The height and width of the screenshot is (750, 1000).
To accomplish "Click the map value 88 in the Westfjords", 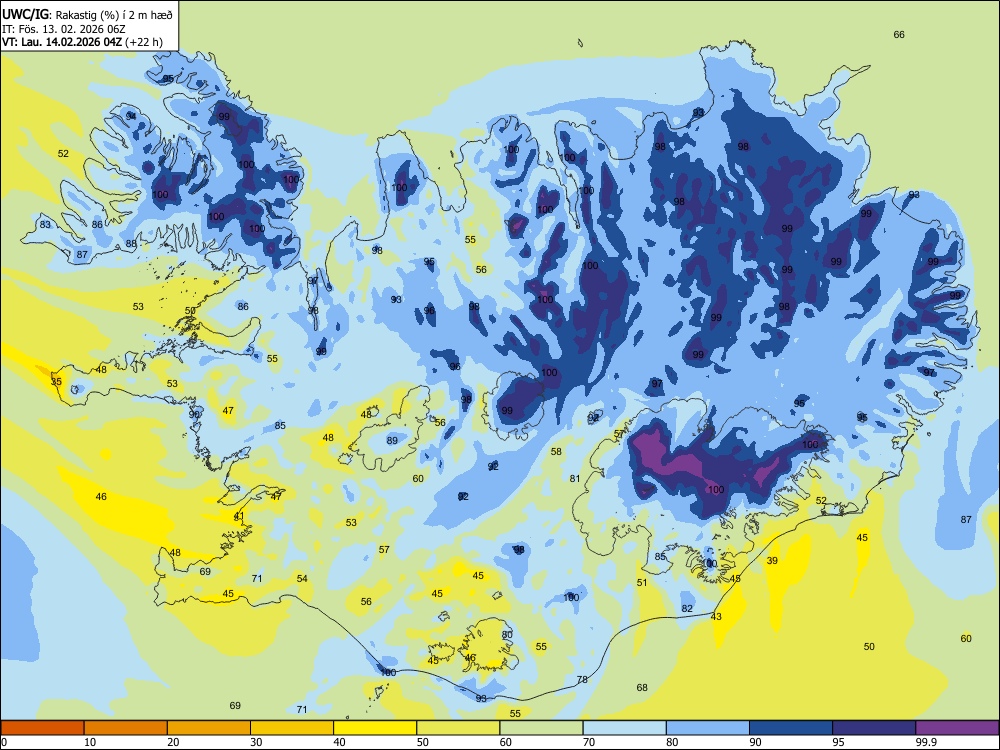I will 131,244.
